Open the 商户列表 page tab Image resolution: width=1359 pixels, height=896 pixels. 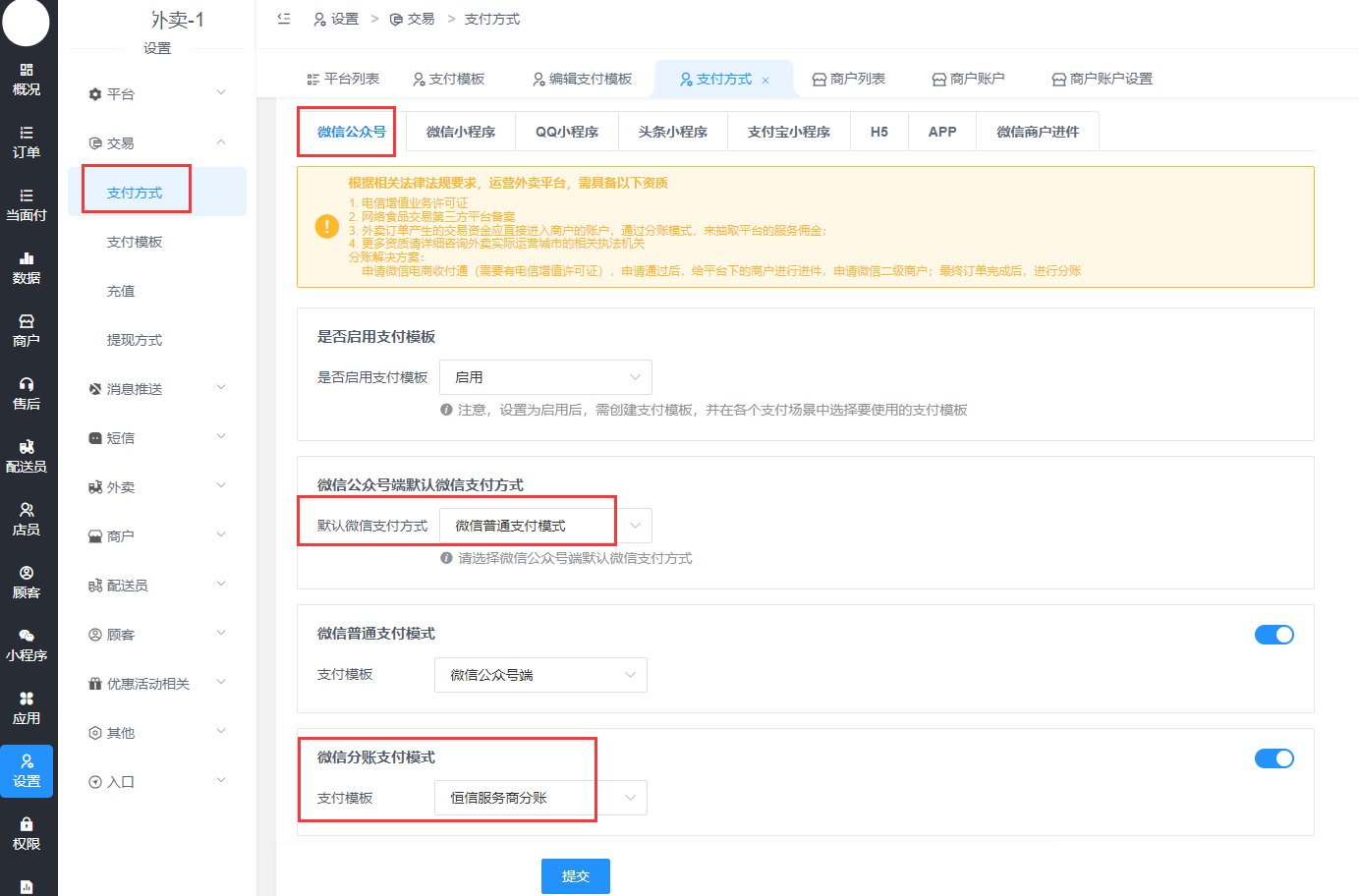[x=849, y=79]
